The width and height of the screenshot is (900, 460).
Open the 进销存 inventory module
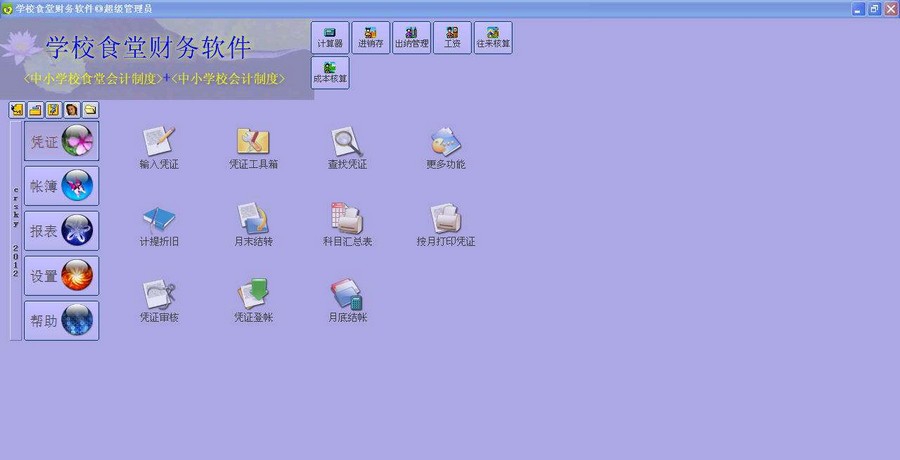(371, 38)
